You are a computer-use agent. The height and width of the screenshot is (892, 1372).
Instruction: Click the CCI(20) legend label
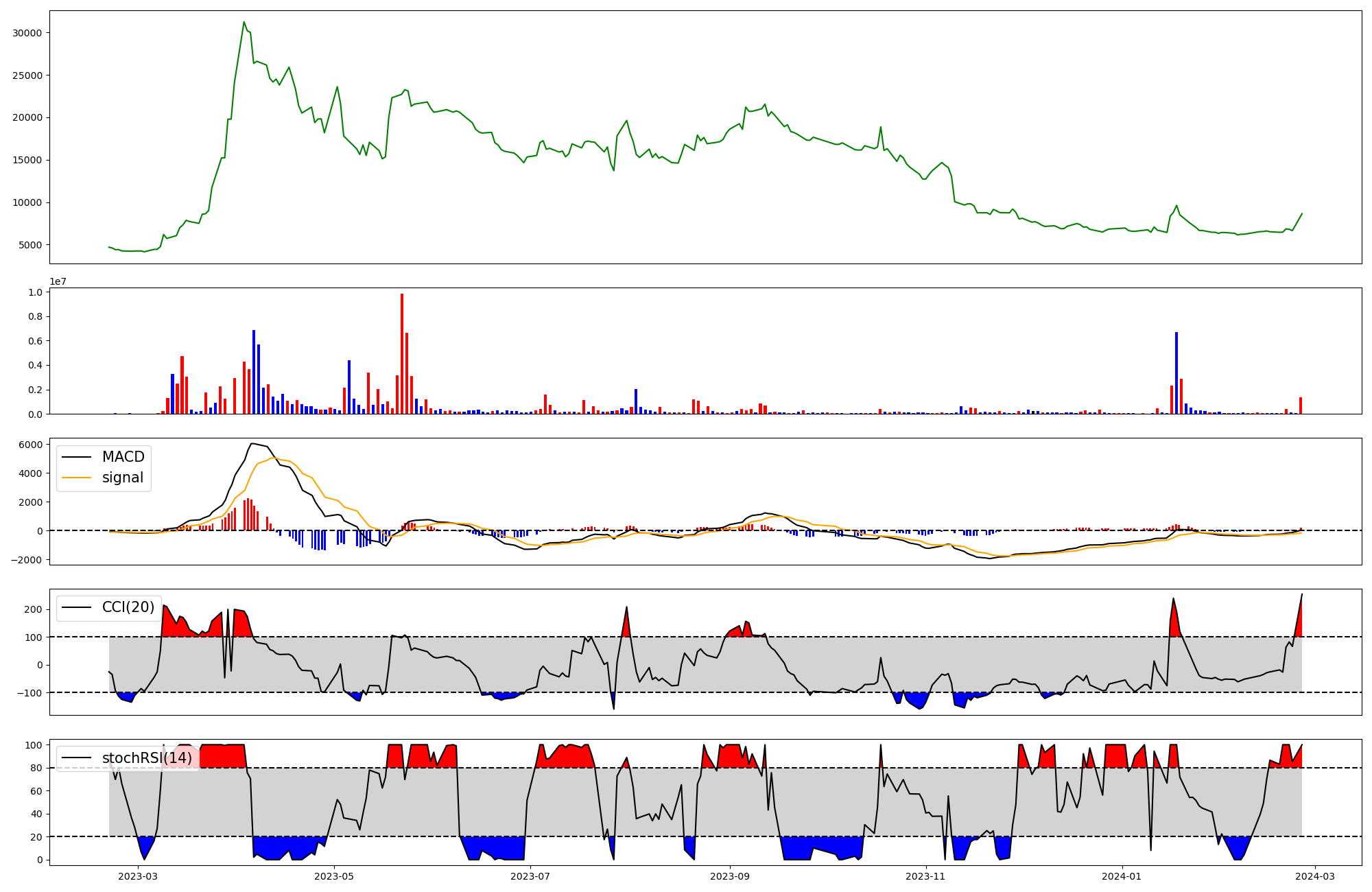128,607
